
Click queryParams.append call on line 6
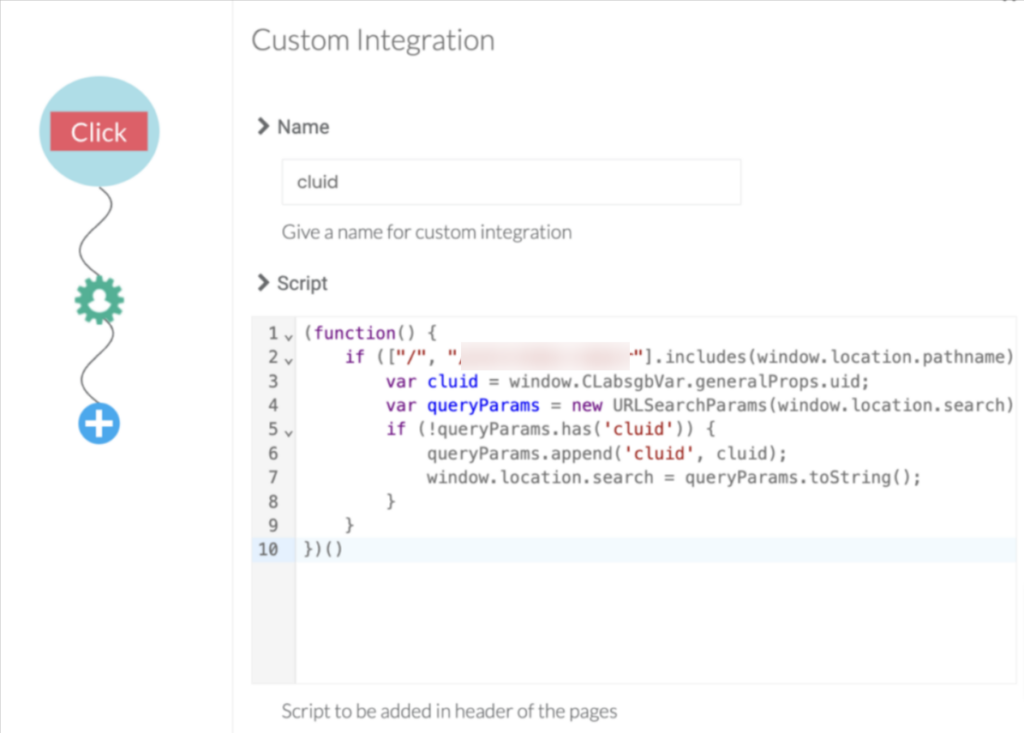click(607, 453)
